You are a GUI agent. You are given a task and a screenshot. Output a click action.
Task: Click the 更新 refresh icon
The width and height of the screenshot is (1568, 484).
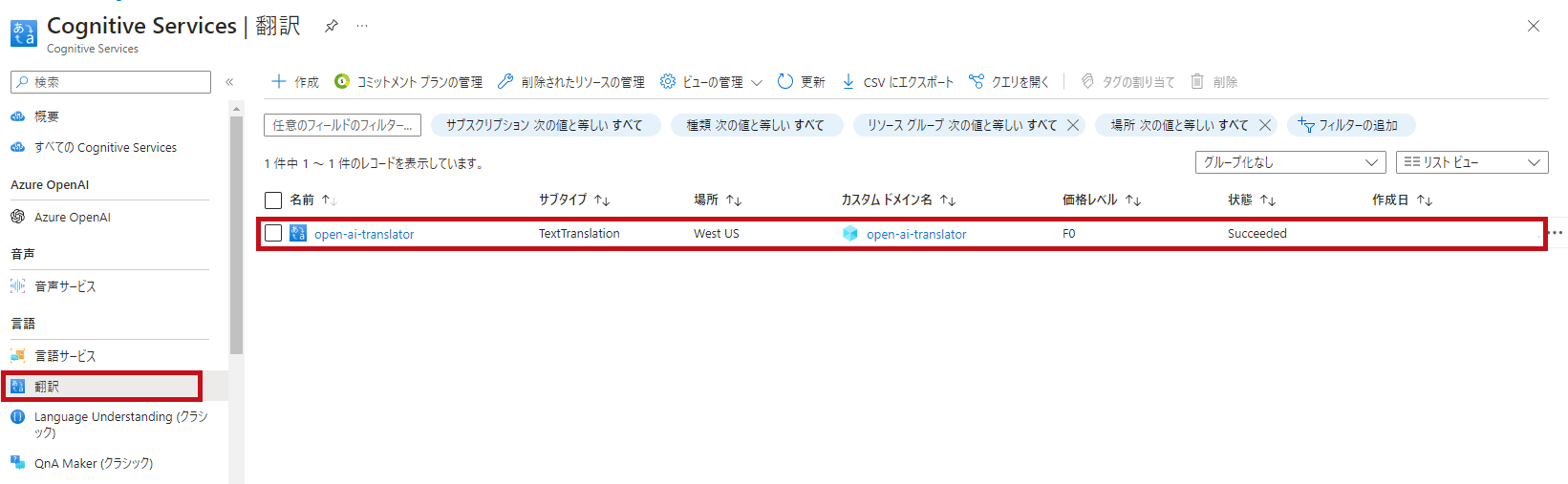pyautogui.click(x=785, y=82)
